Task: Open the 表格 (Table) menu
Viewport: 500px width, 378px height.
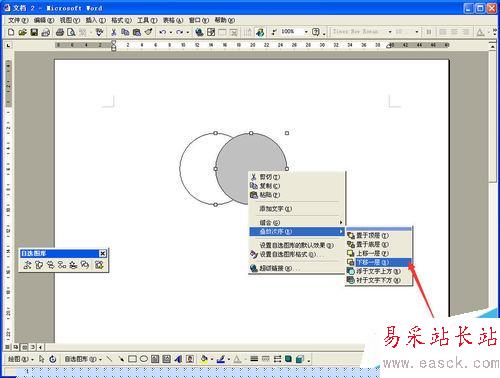Action: 173,20
